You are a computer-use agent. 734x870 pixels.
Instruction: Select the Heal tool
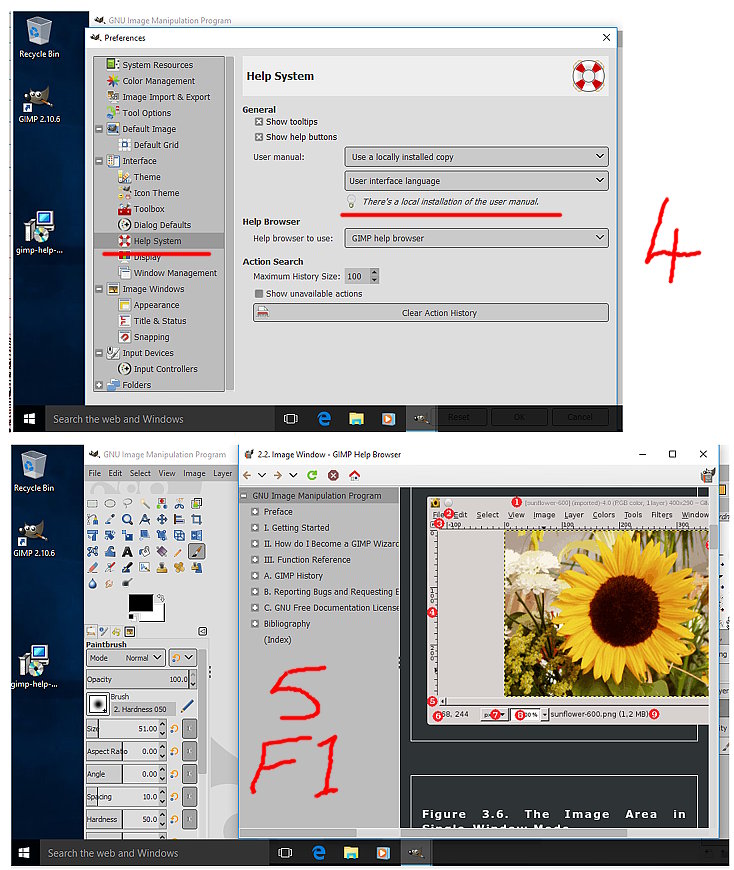[x=179, y=568]
